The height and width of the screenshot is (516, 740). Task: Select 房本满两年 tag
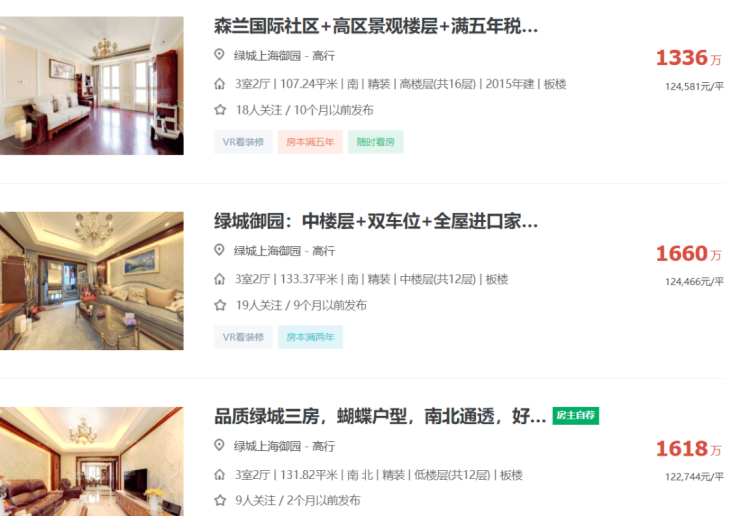tap(310, 337)
